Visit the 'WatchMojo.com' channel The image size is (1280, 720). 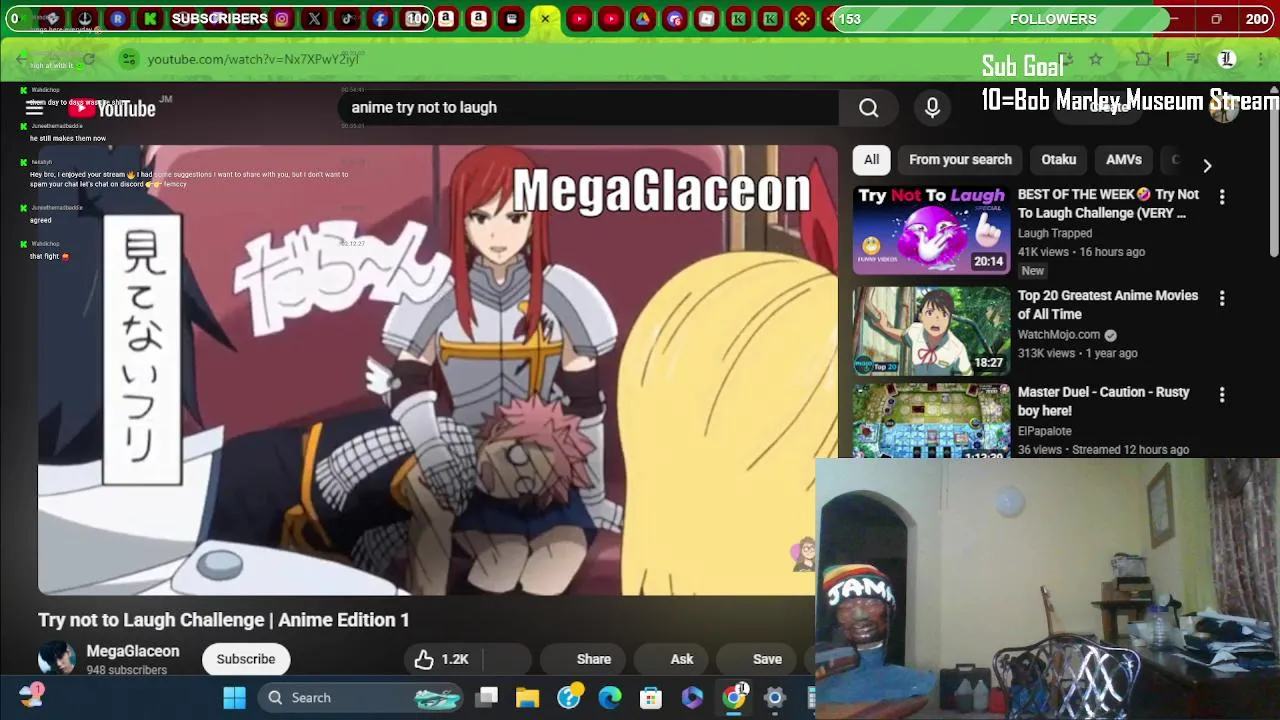(1059, 335)
